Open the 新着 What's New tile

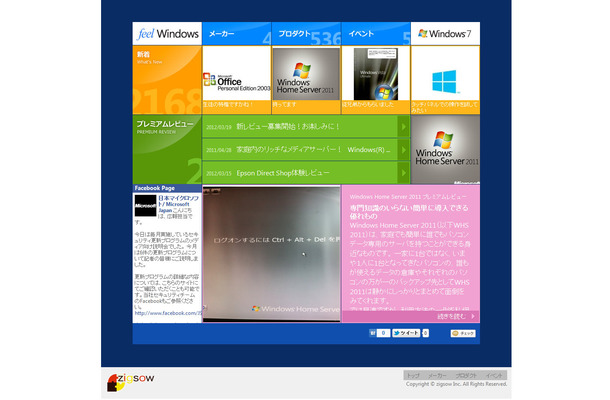tap(167, 80)
